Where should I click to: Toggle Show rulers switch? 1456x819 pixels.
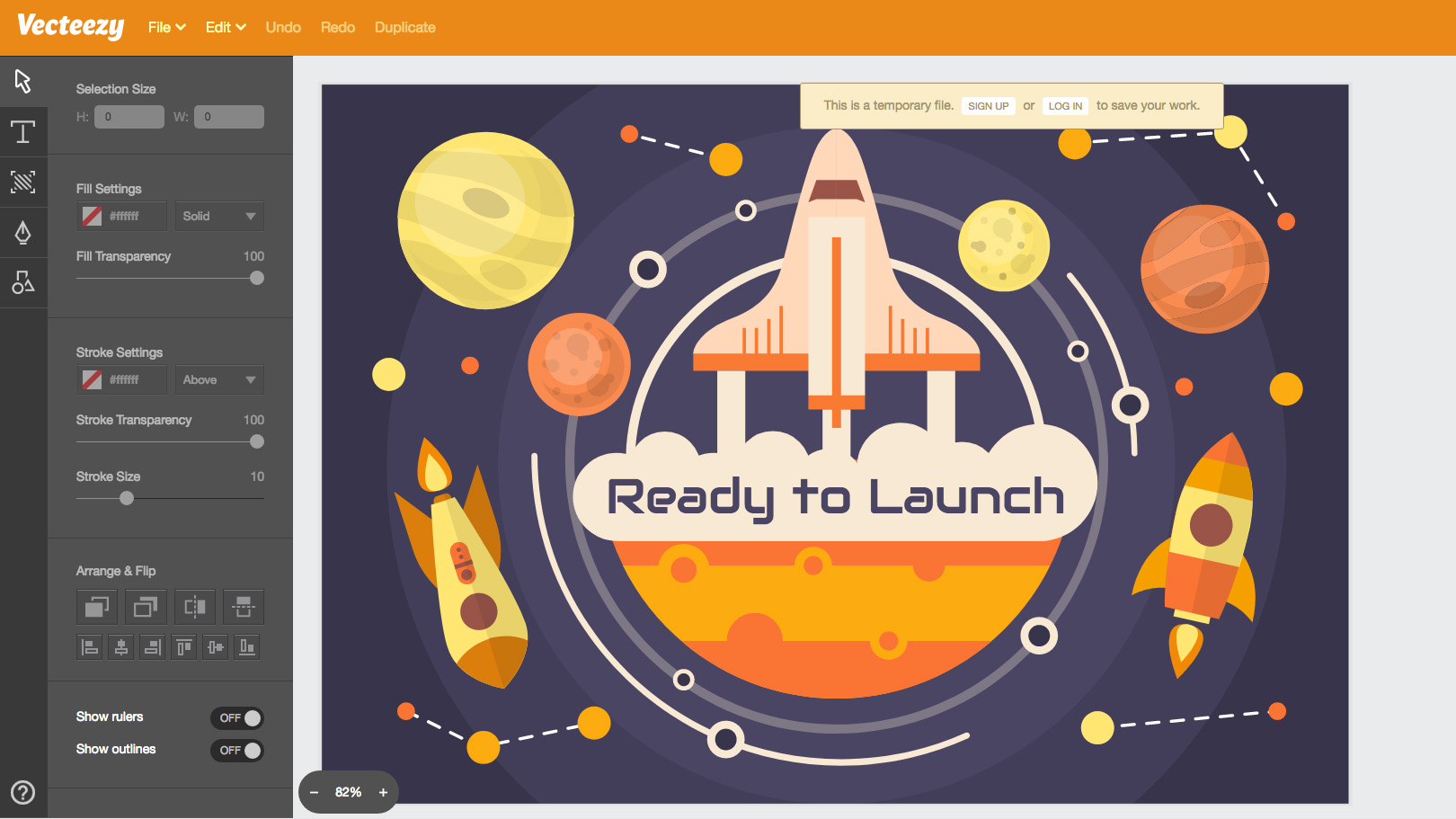(237, 717)
